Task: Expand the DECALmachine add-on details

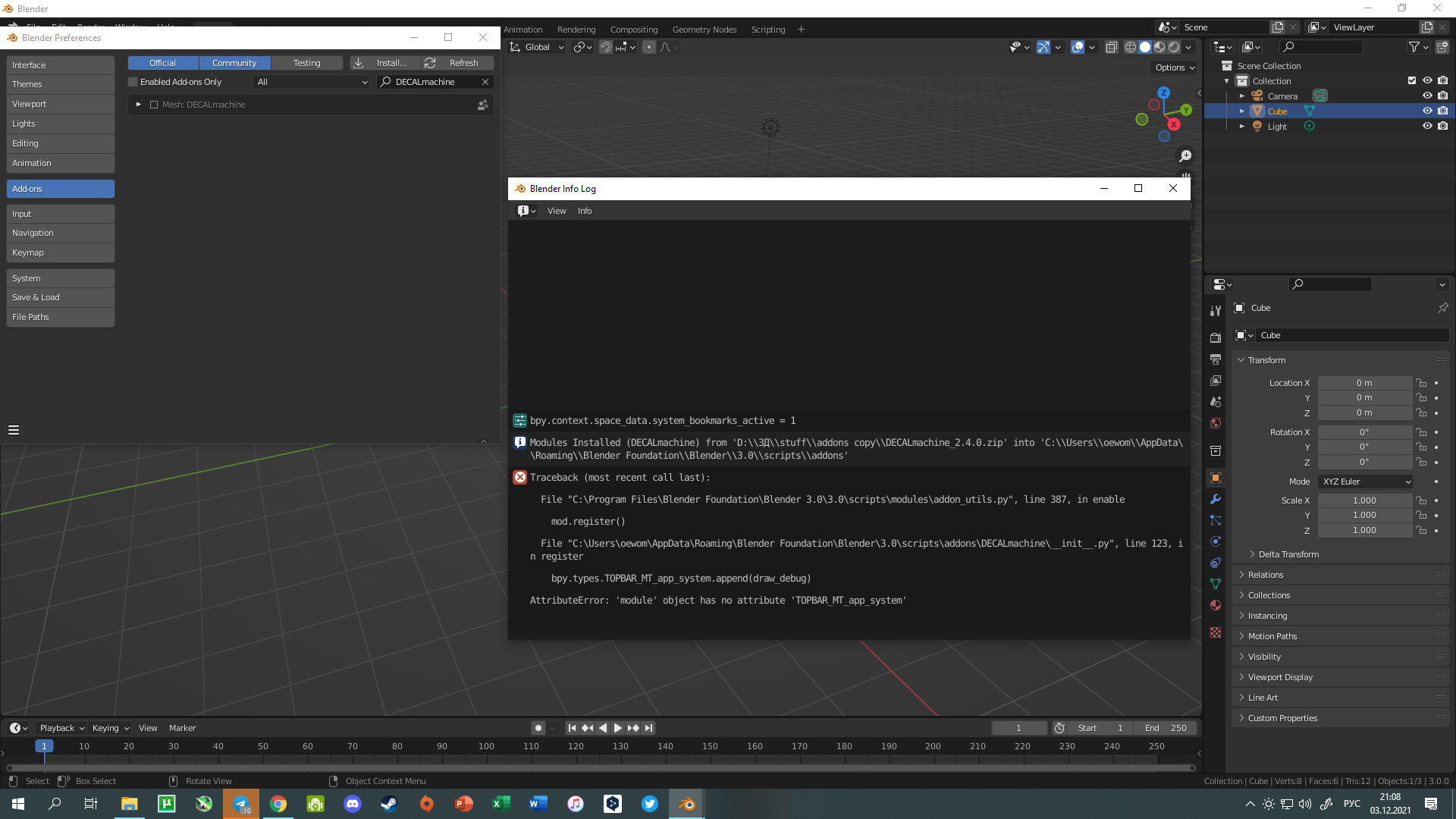Action: pos(138,105)
